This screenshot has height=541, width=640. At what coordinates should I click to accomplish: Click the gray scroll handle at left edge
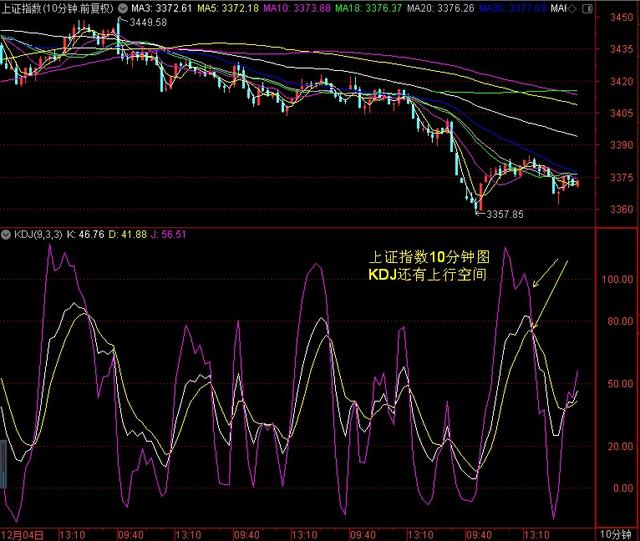pyautogui.click(x=3, y=464)
